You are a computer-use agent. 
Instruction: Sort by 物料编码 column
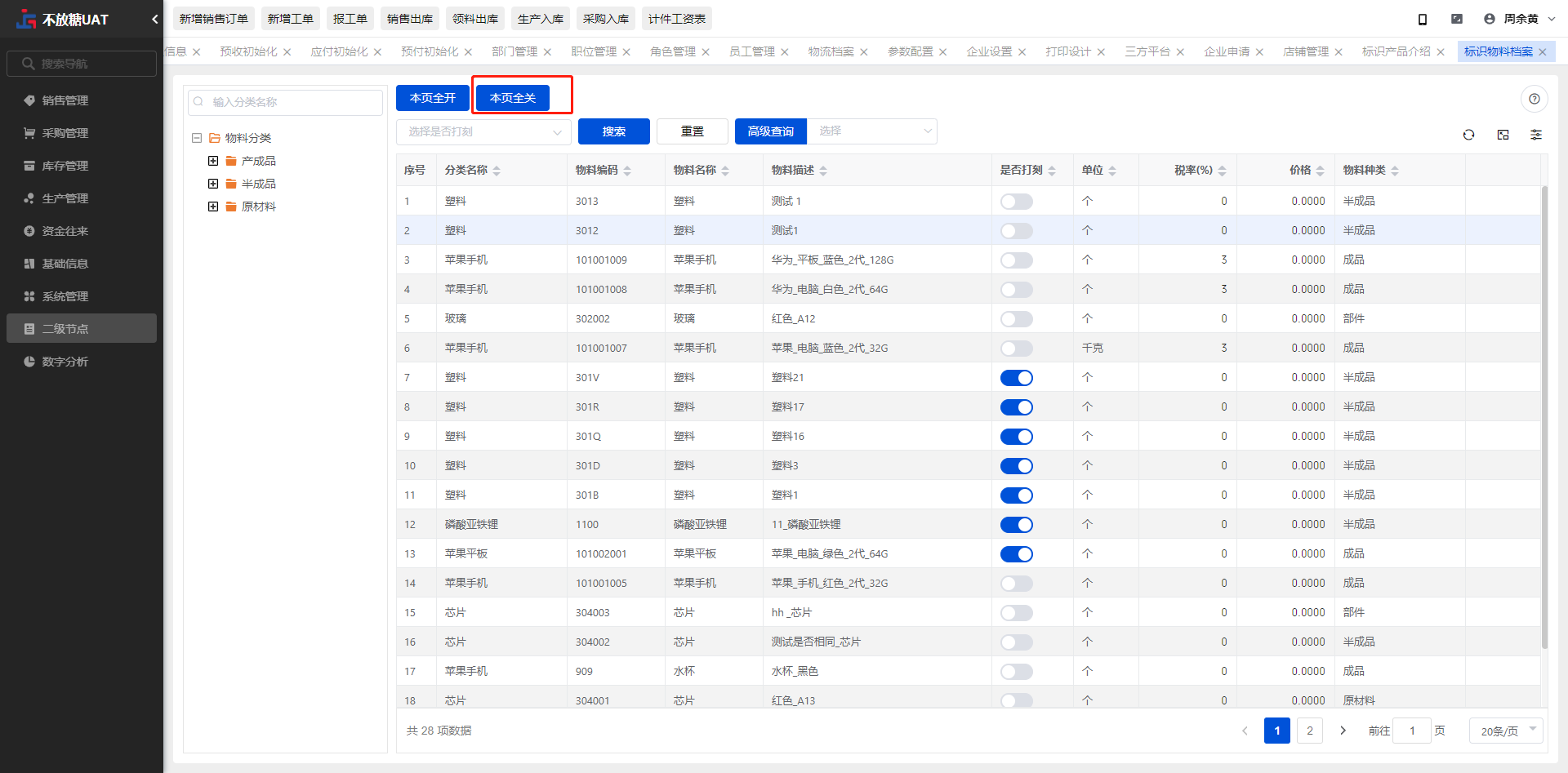(x=627, y=171)
